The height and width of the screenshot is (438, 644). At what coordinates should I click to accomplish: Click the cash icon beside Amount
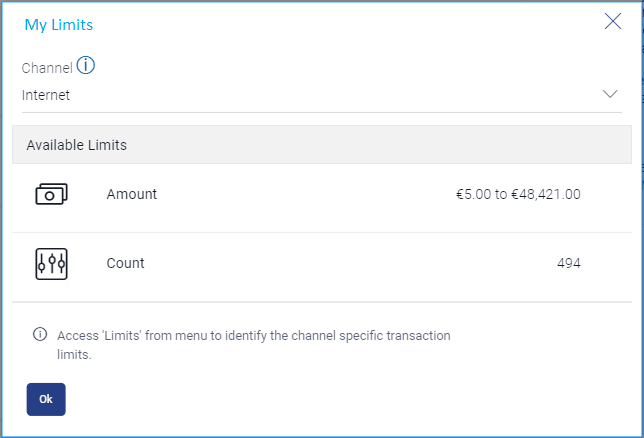[x=51, y=195]
